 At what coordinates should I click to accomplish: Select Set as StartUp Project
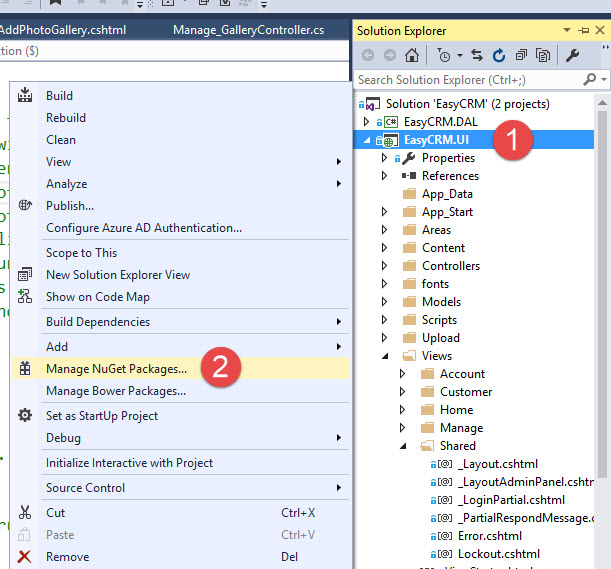click(x=182, y=415)
